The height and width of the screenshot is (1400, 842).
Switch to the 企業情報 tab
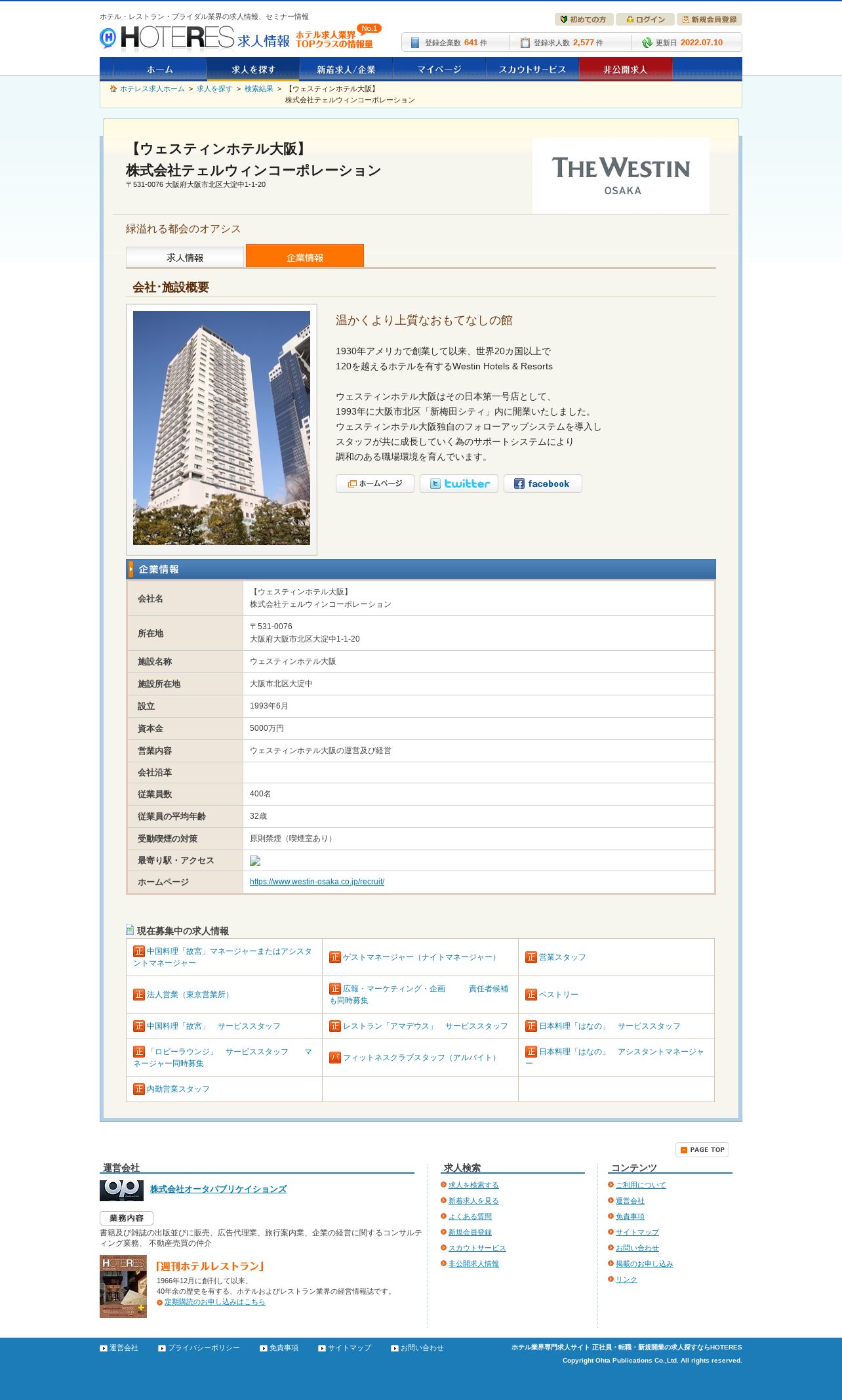305,257
